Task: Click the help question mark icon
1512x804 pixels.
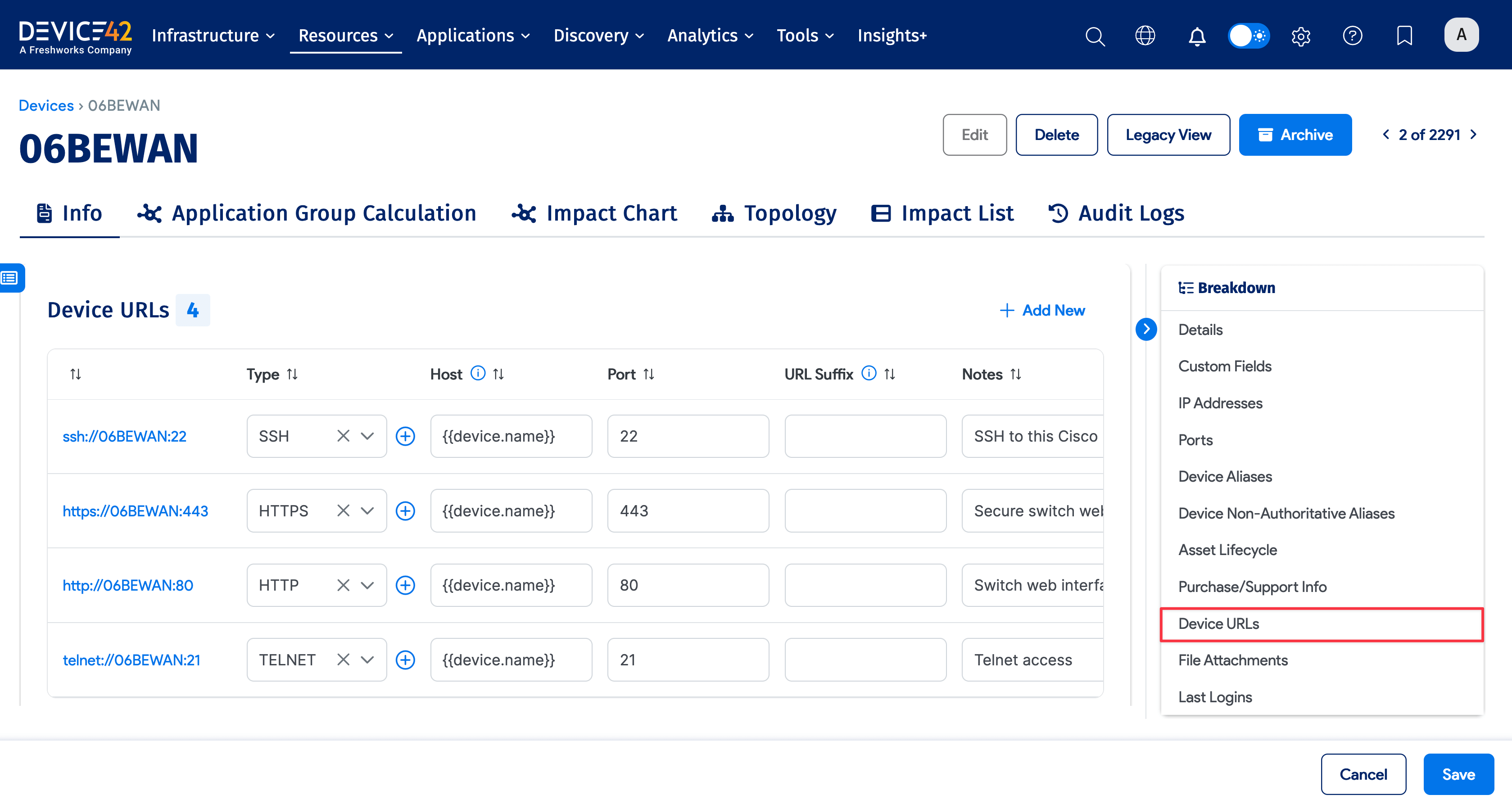Action: (1352, 36)
